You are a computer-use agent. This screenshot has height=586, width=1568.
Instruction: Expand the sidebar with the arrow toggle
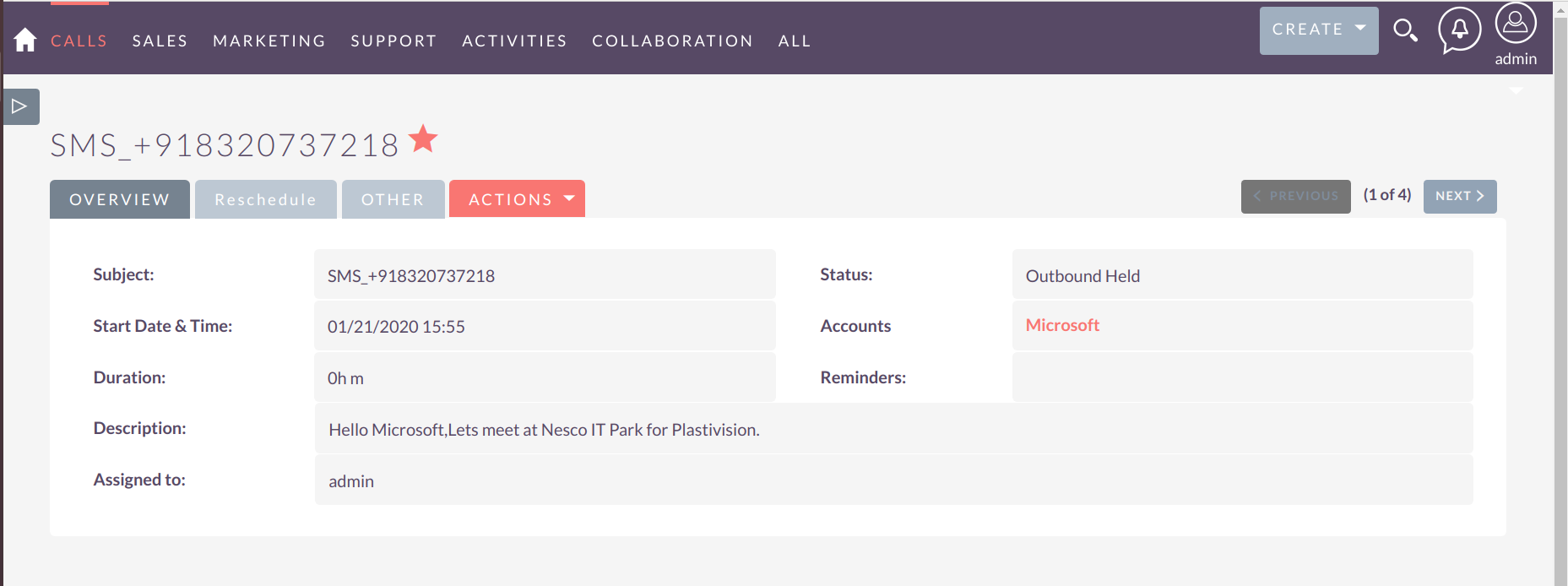click(x=20, y=106)
